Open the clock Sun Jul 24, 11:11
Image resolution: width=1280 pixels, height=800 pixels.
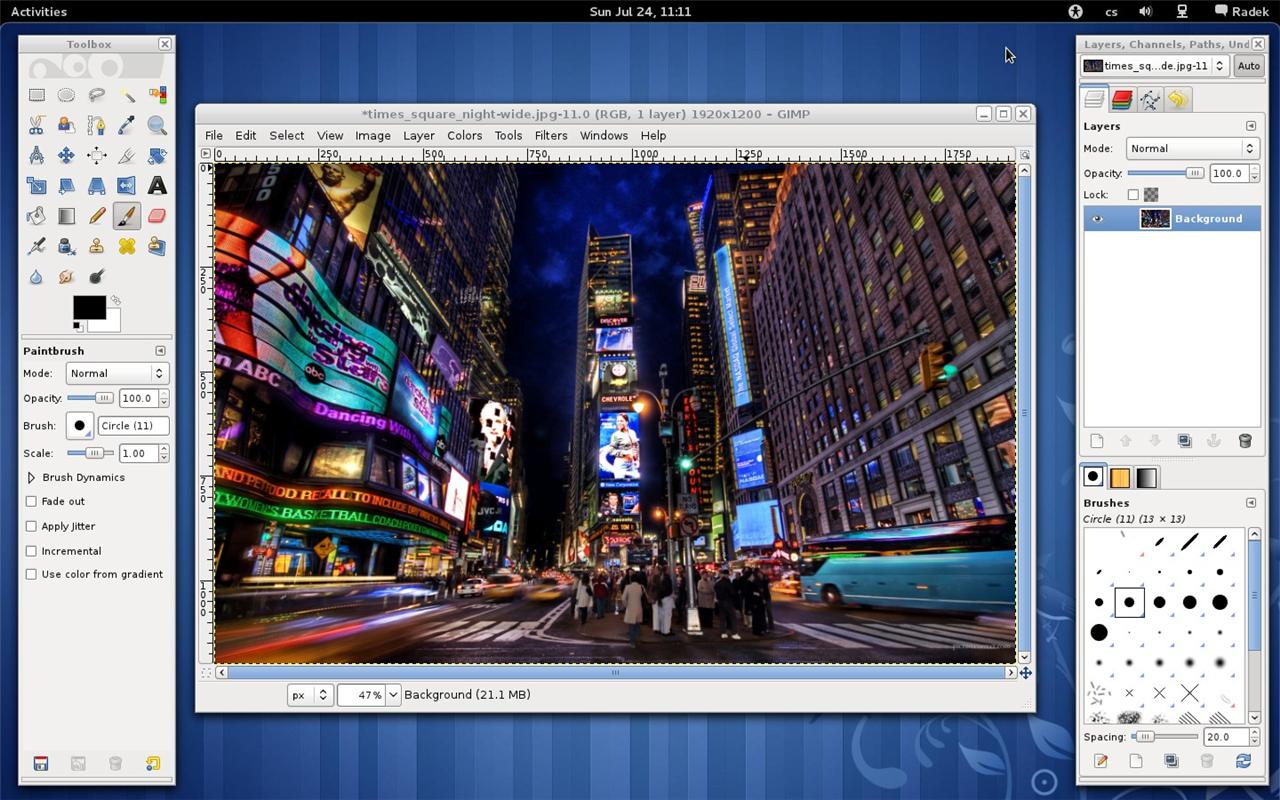(x=640, y=12)
